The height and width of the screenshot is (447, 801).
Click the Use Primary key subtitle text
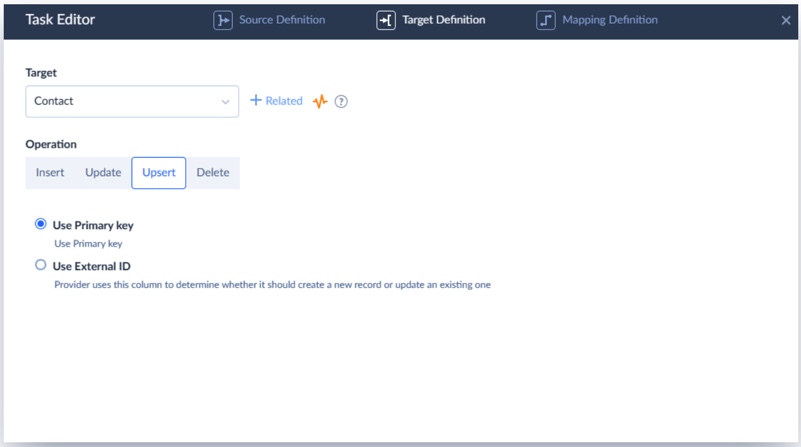pos(88,244)
